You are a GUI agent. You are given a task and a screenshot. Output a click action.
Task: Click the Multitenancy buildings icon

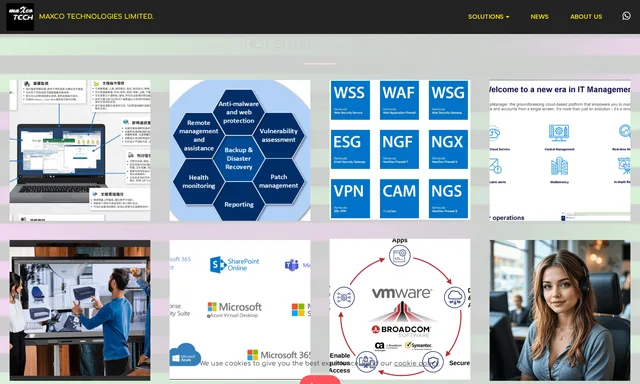tap(559, 166)
